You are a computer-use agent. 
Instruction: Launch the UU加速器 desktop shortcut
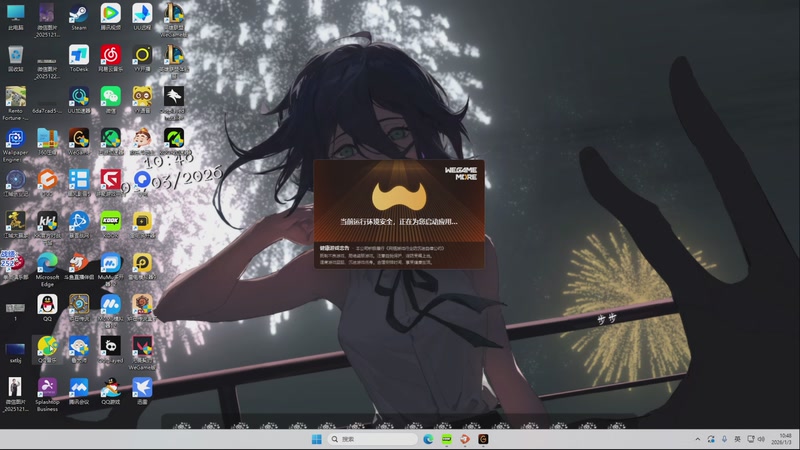(x=79, y=100)
